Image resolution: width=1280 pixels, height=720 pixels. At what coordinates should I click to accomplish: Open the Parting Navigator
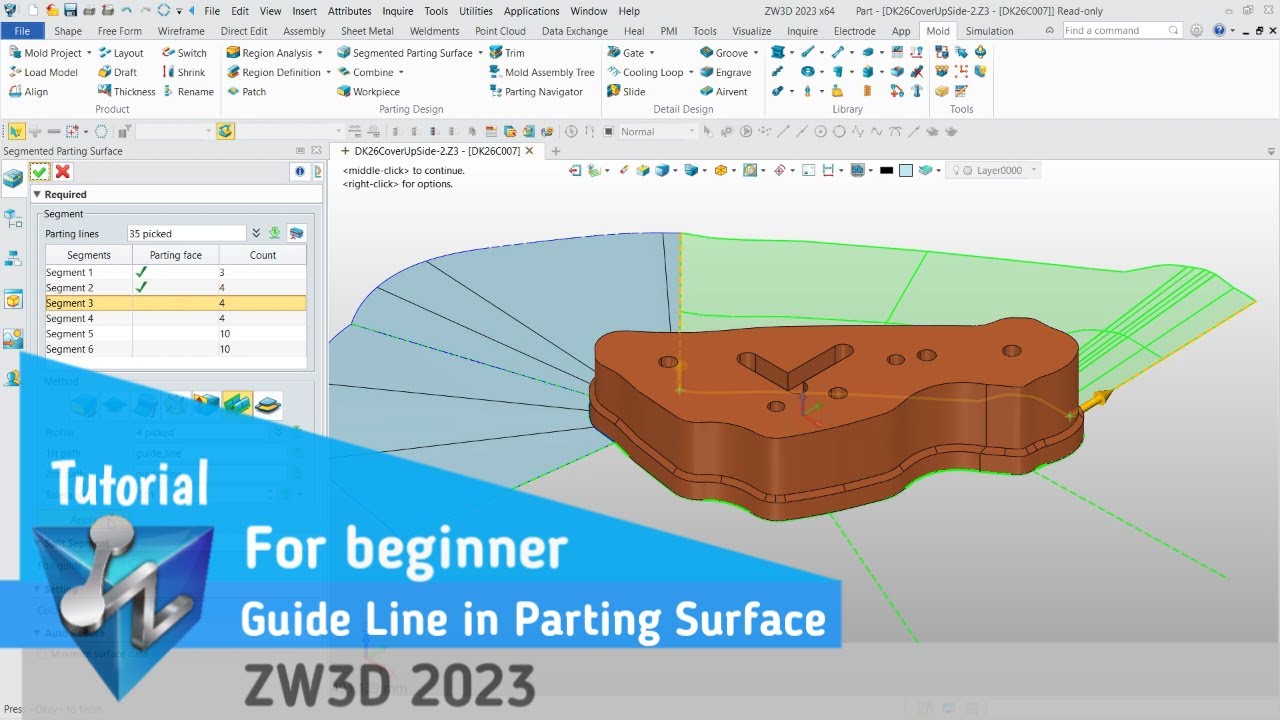click(536, 91)
